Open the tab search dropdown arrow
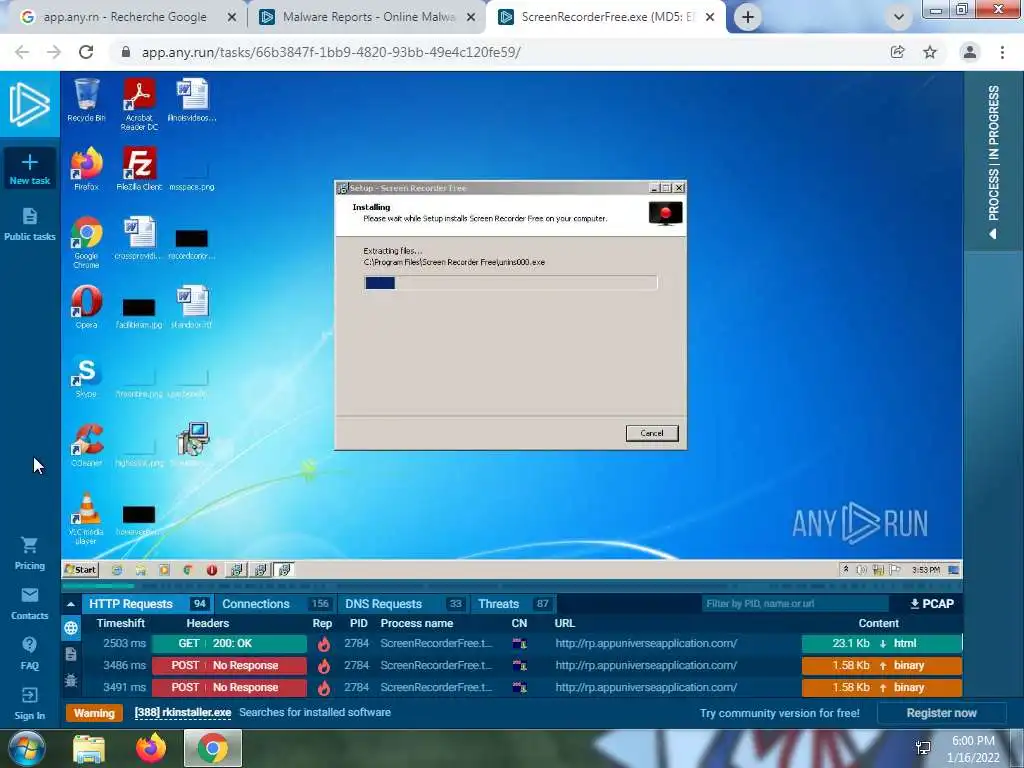Viewport: 1024px width, 768px height. coord(899,17)
